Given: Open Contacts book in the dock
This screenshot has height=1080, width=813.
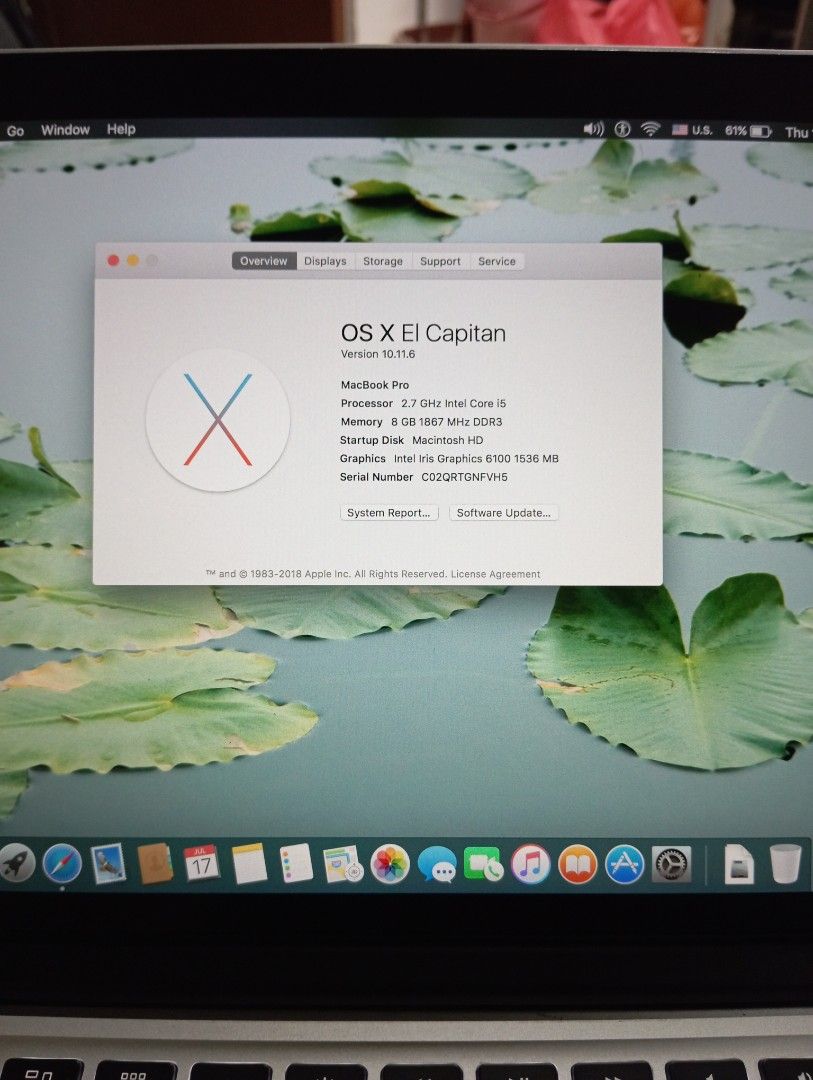Looking at the screenshot, I should pyautogui.click(x=155, y=863).
